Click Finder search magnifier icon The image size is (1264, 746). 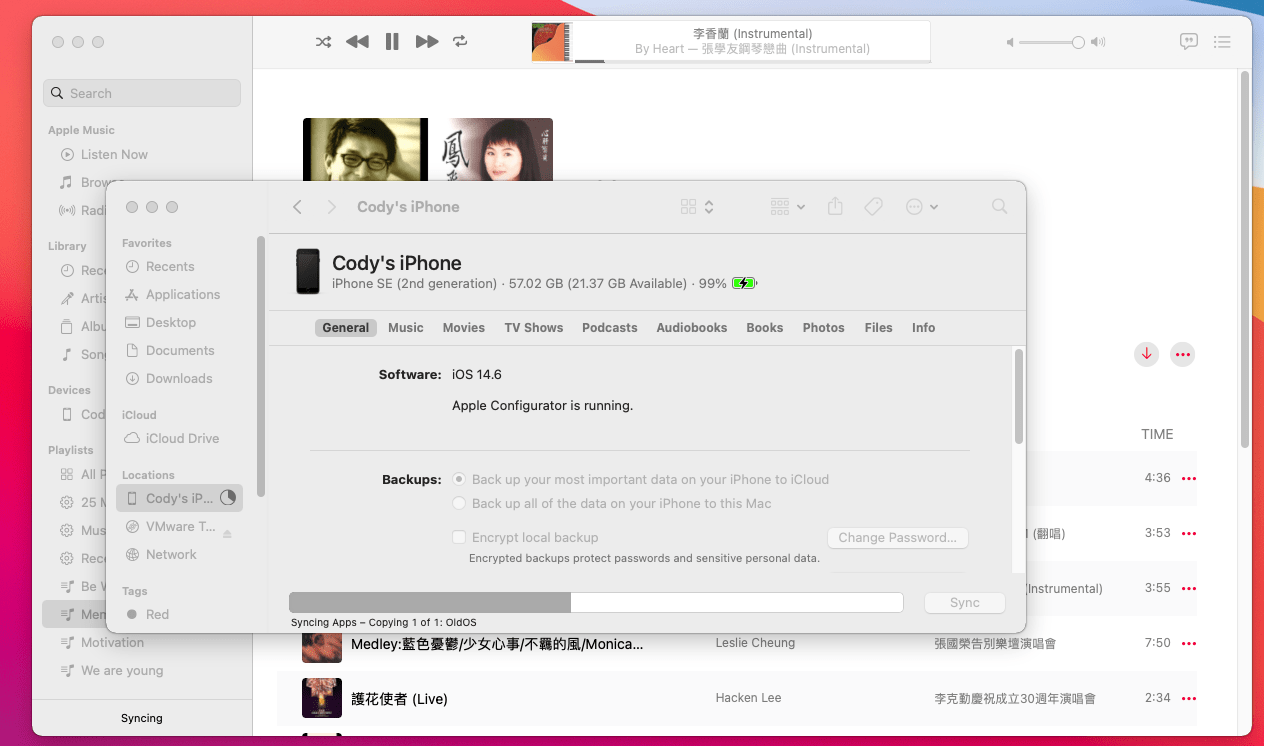pyautogui.click(x=999, y=206)
